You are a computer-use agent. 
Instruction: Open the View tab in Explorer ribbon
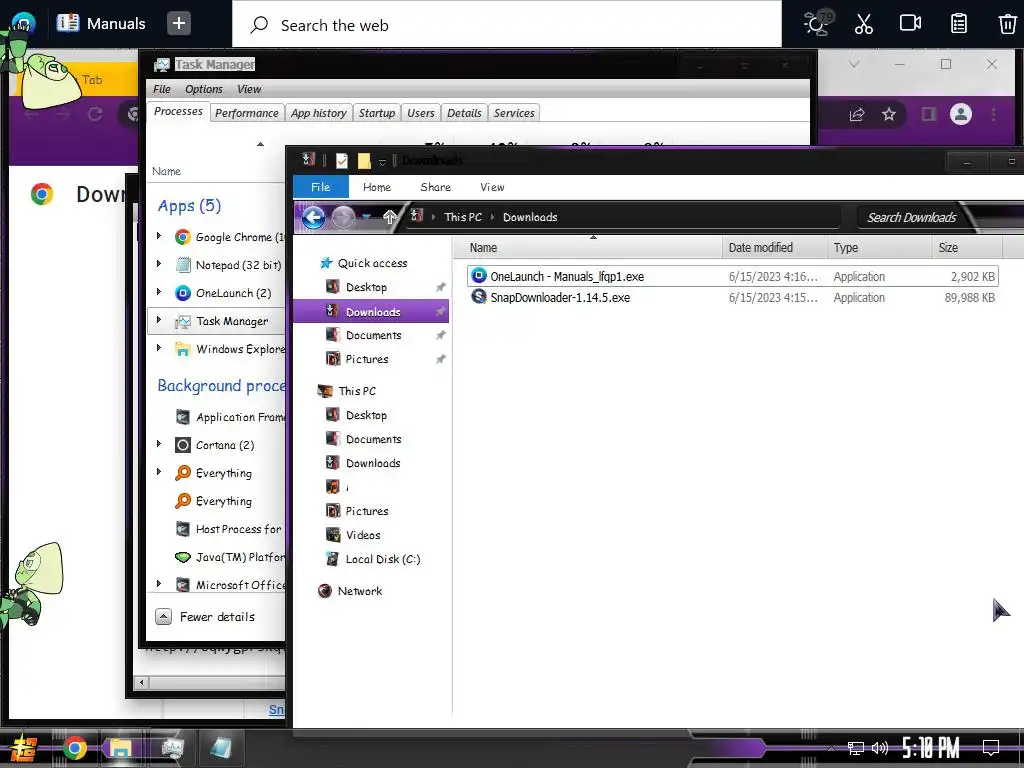(x=492, y=187)
